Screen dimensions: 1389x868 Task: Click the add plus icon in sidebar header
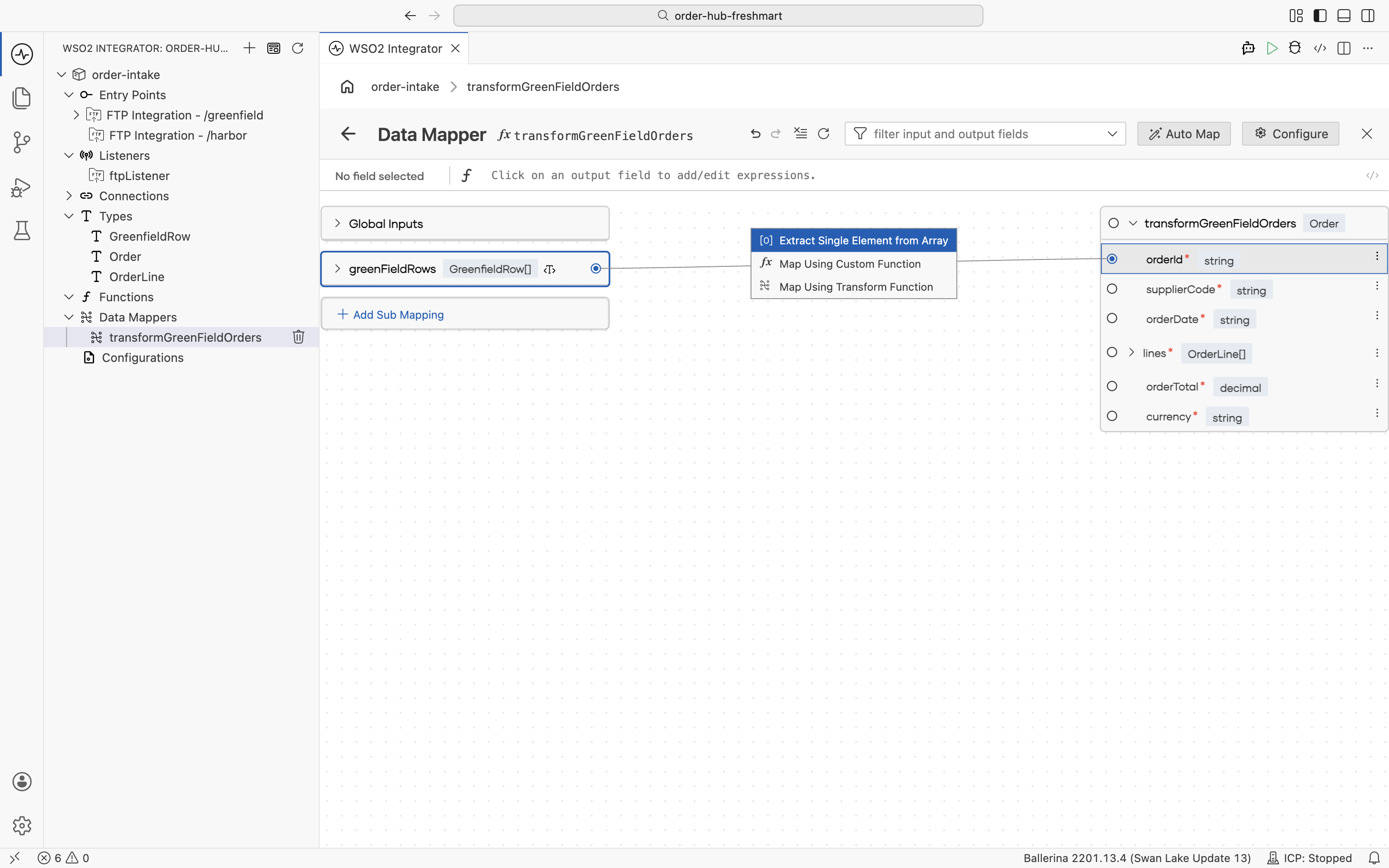249,48
